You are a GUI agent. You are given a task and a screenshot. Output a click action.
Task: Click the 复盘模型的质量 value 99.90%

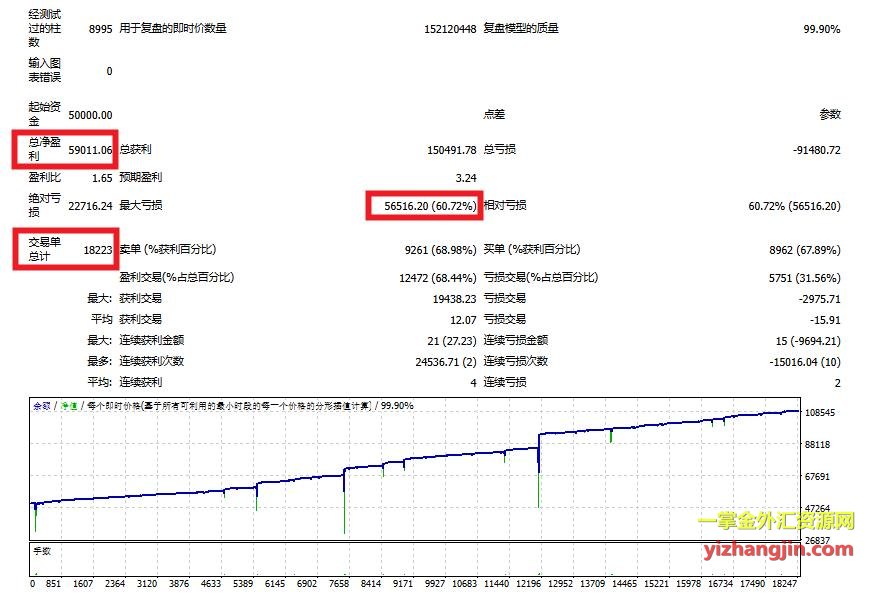click(x=821, y=29)
